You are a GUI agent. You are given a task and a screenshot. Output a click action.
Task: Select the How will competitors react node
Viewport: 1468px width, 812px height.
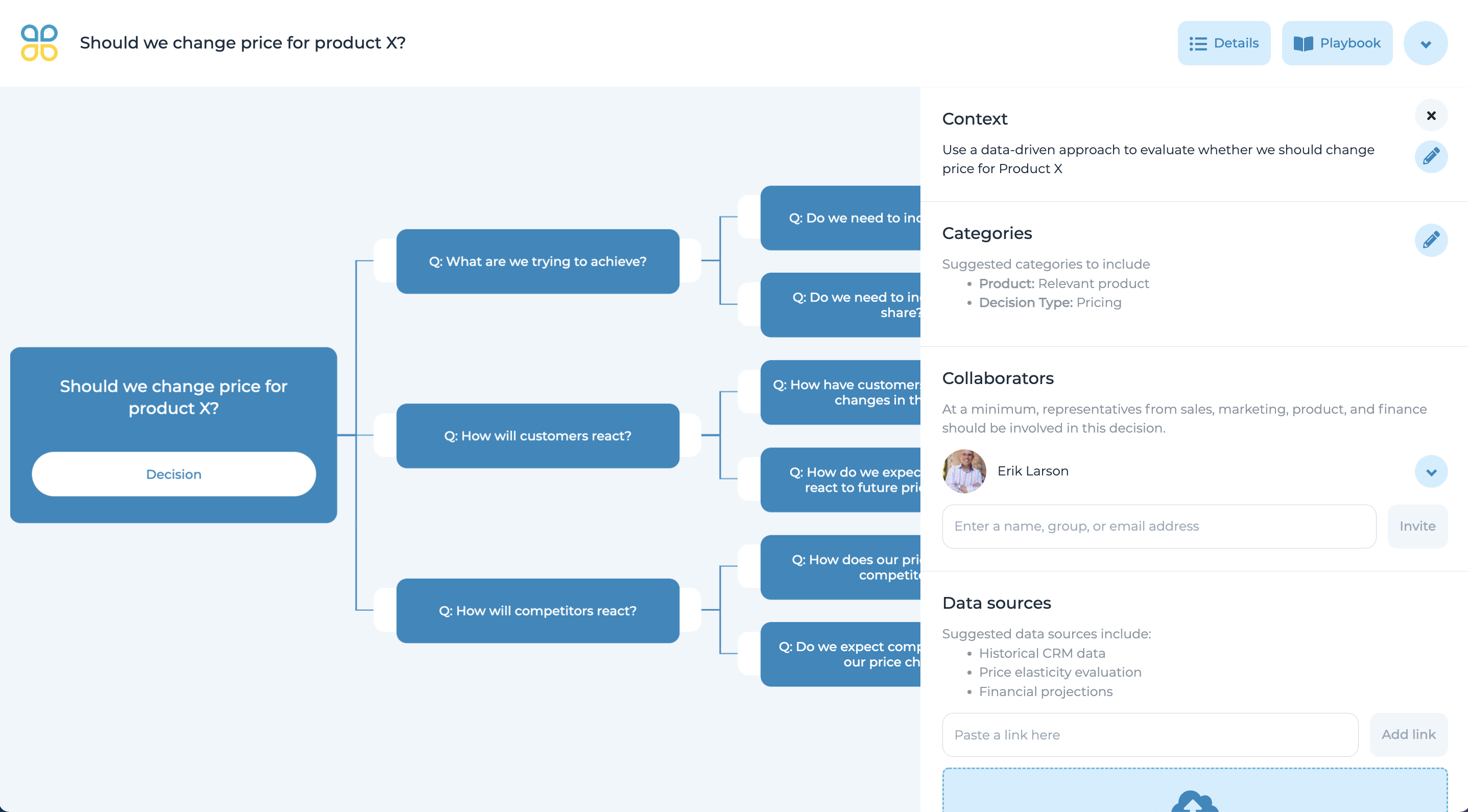(x=537, y=611)
